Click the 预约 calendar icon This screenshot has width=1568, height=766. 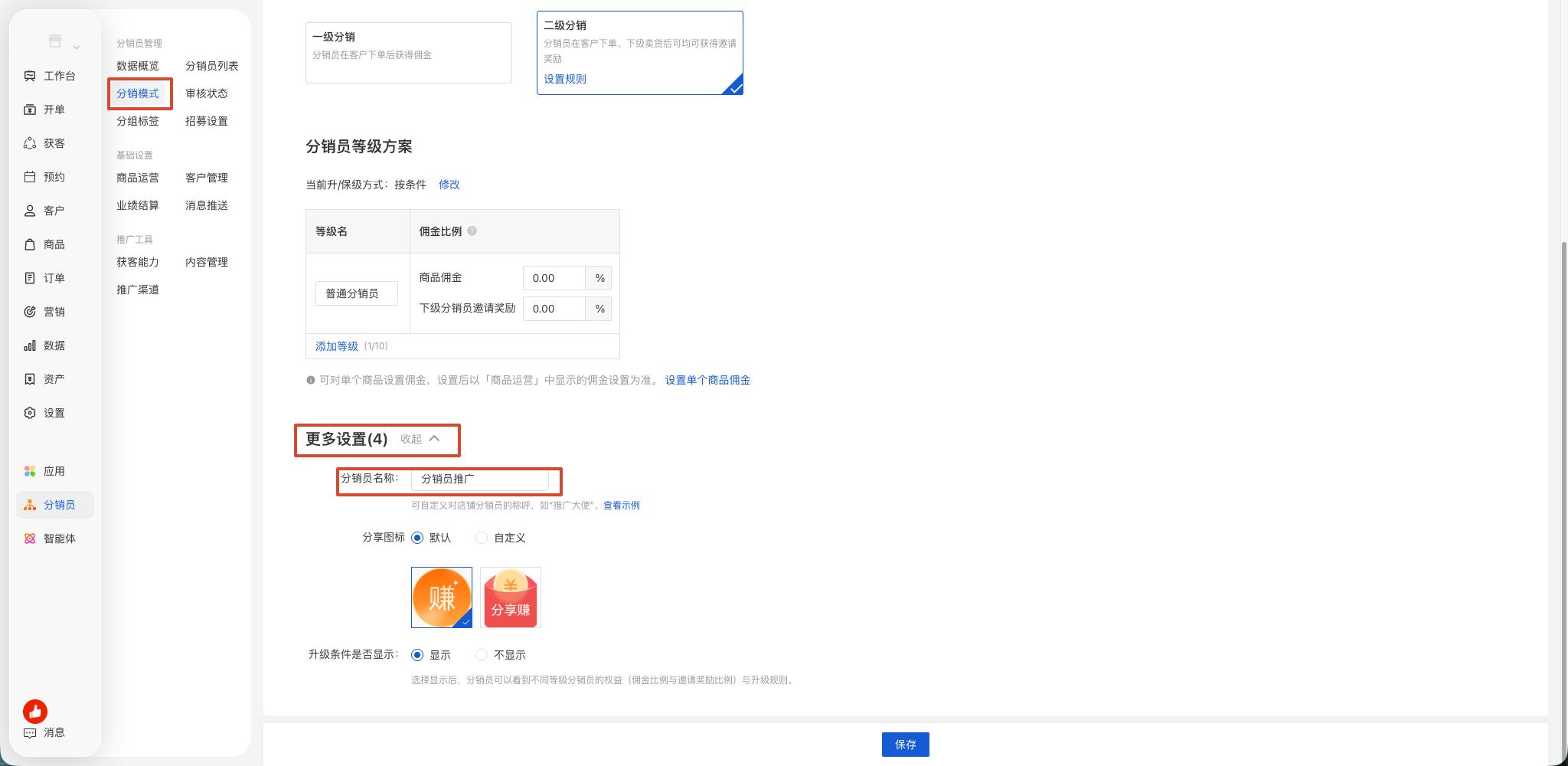30,177
